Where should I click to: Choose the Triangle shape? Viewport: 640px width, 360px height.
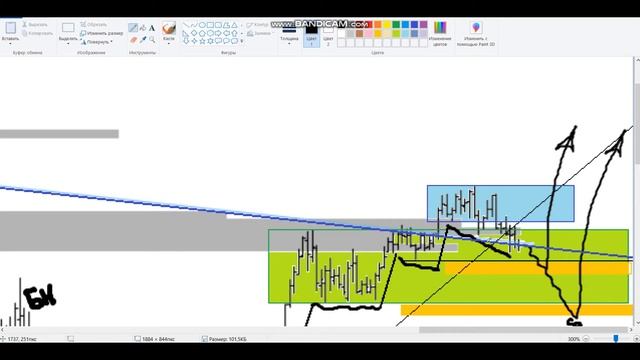pyautogui.click(x=234, y=25)
